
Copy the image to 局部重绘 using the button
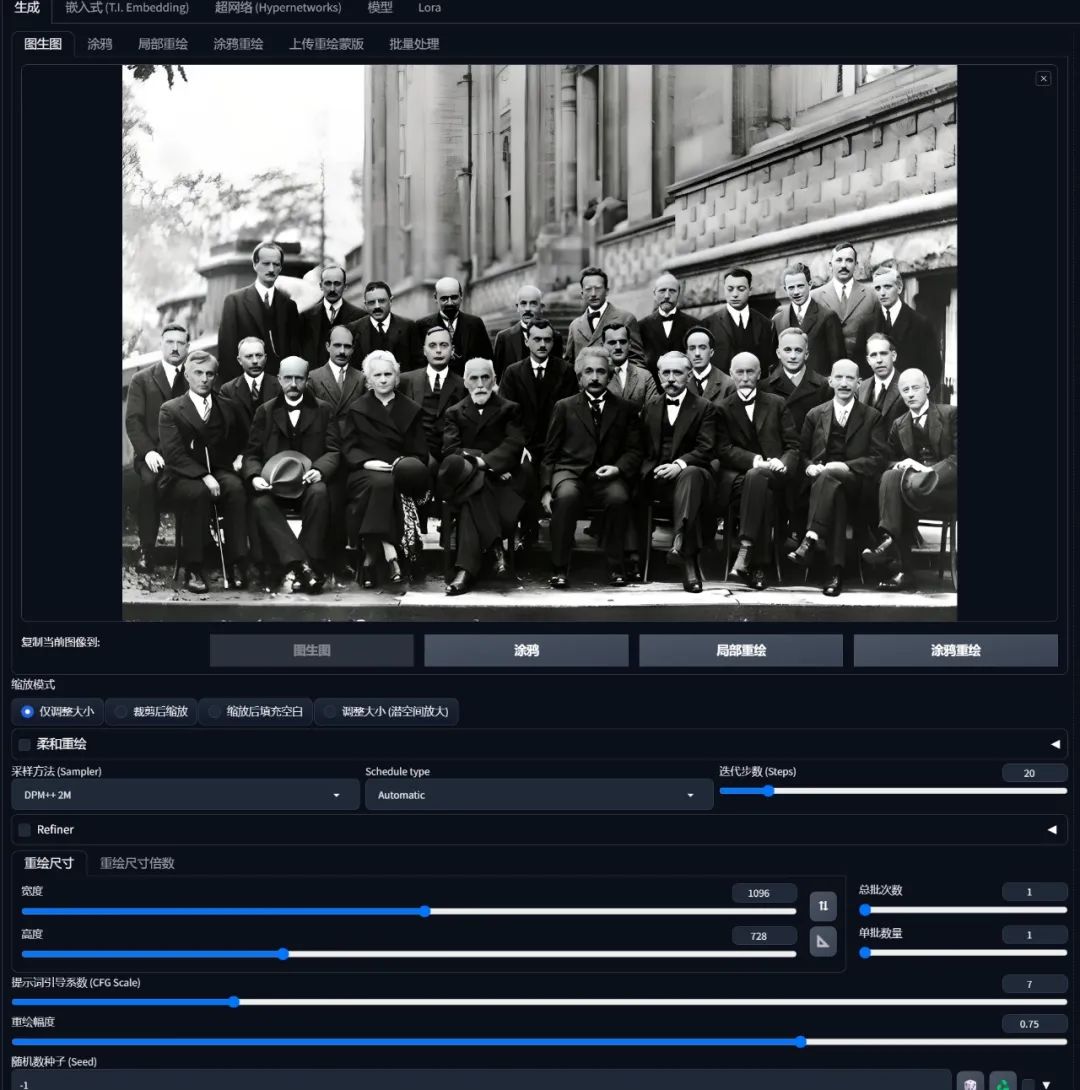tap(741, 651)
